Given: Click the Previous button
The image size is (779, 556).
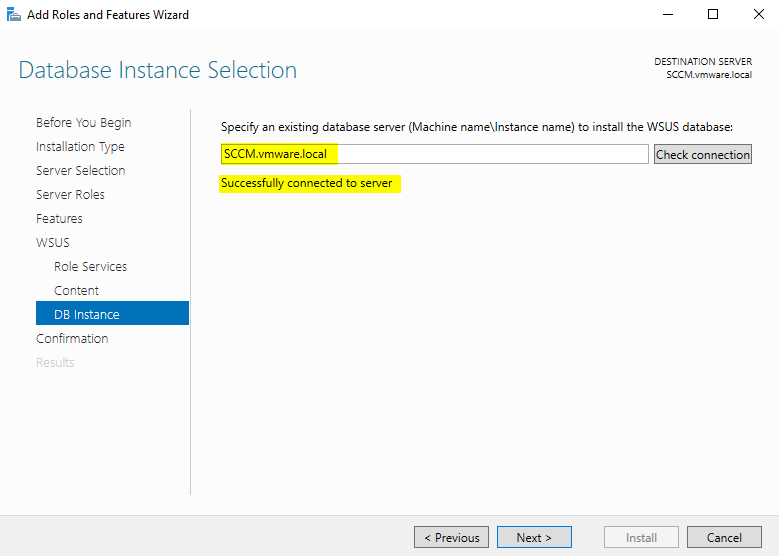Looking at the screenshot, I should pyautogui.click(x=452, y=537).
